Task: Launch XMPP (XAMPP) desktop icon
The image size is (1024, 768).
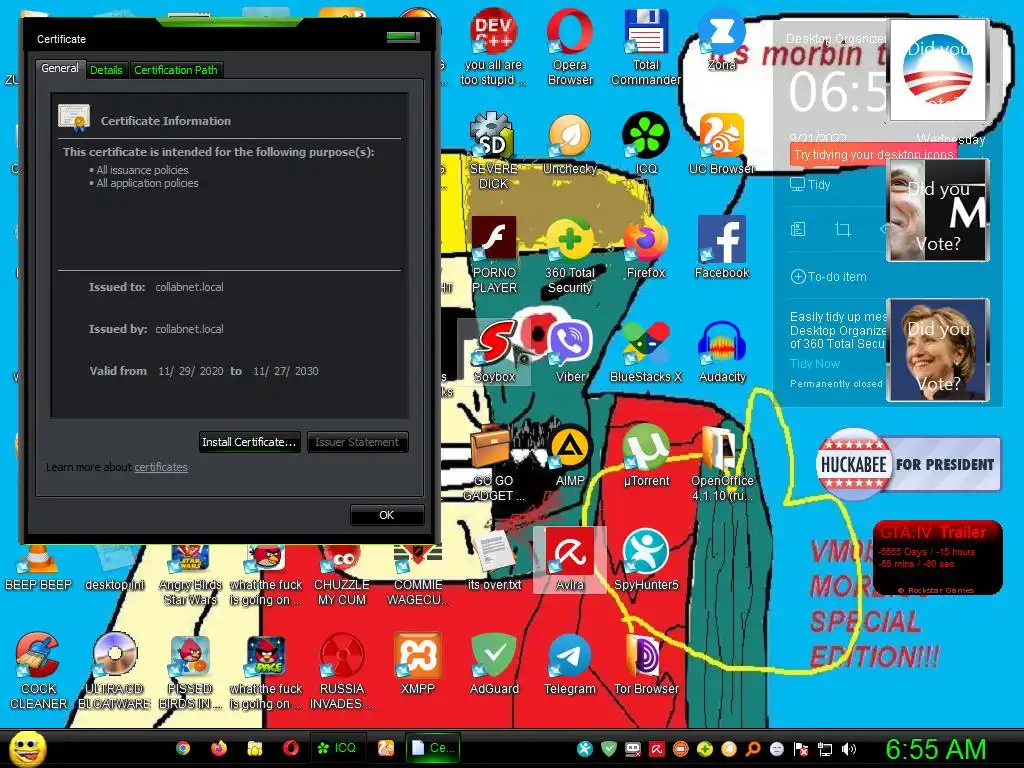Action: click(417, 664)
